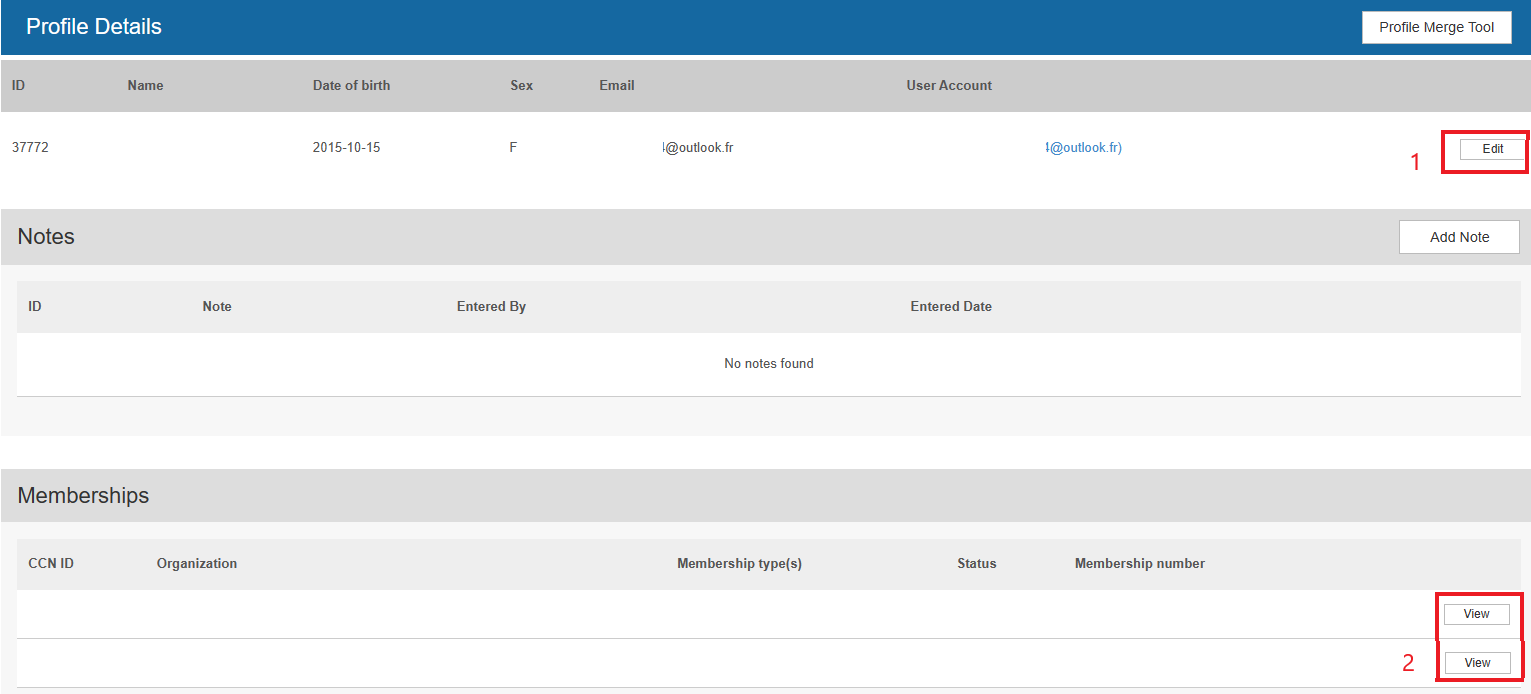
Task: Select the Organization column header
Action: (x=197, y=564)
